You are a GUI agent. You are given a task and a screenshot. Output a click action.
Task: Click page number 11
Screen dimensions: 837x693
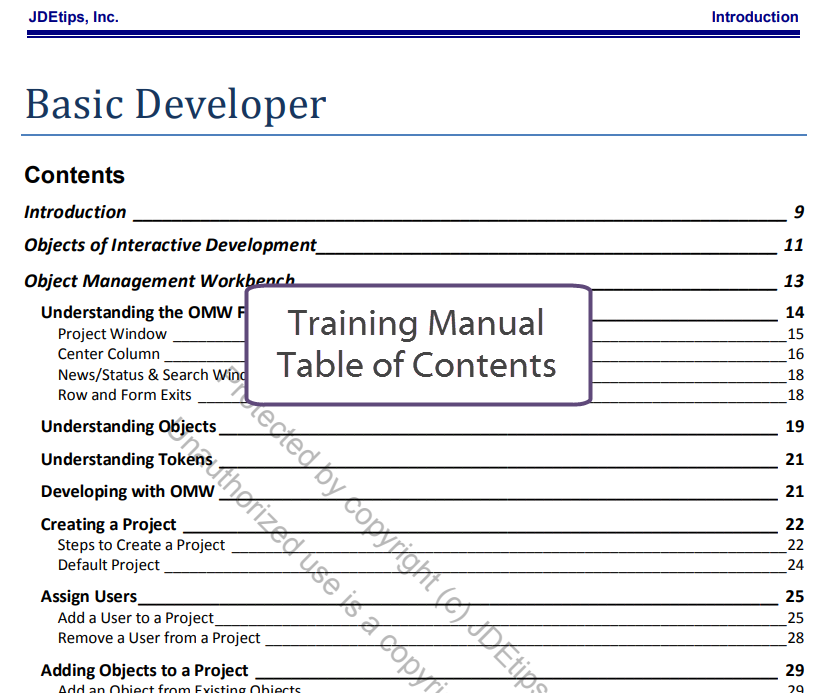click(x=794, y=245)
